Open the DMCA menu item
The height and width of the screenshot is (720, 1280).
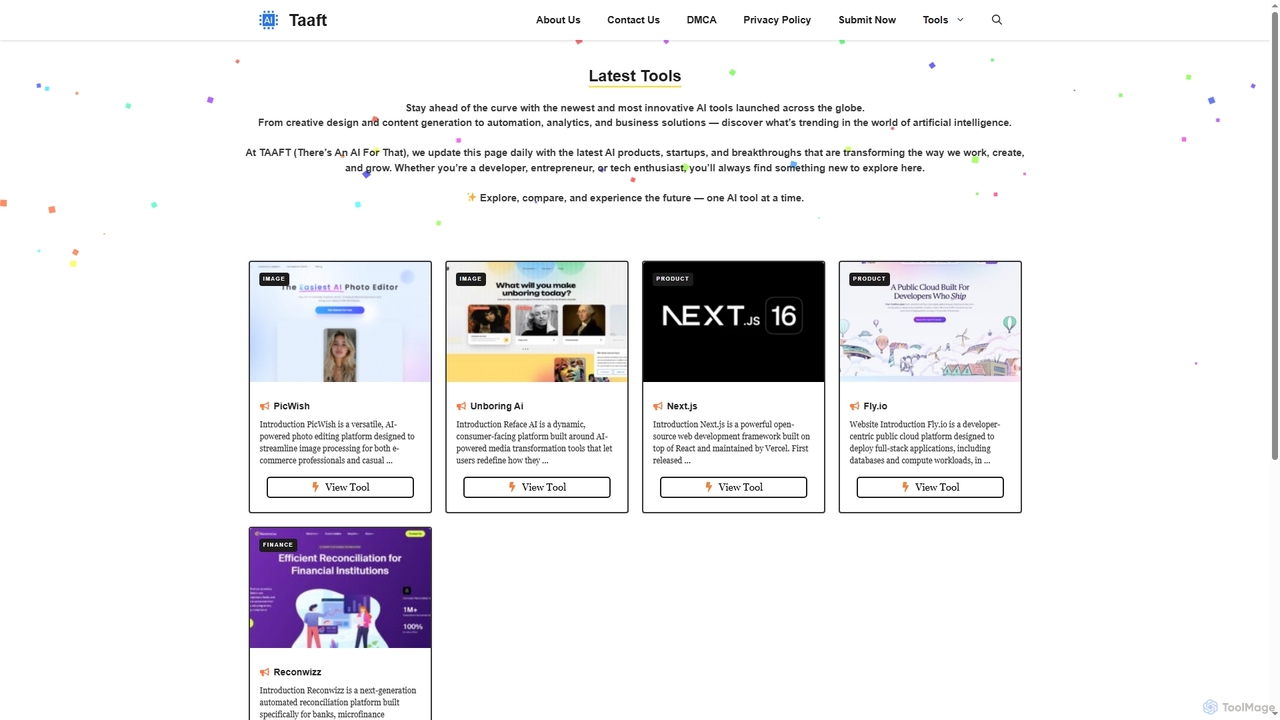tap(702, 20)
